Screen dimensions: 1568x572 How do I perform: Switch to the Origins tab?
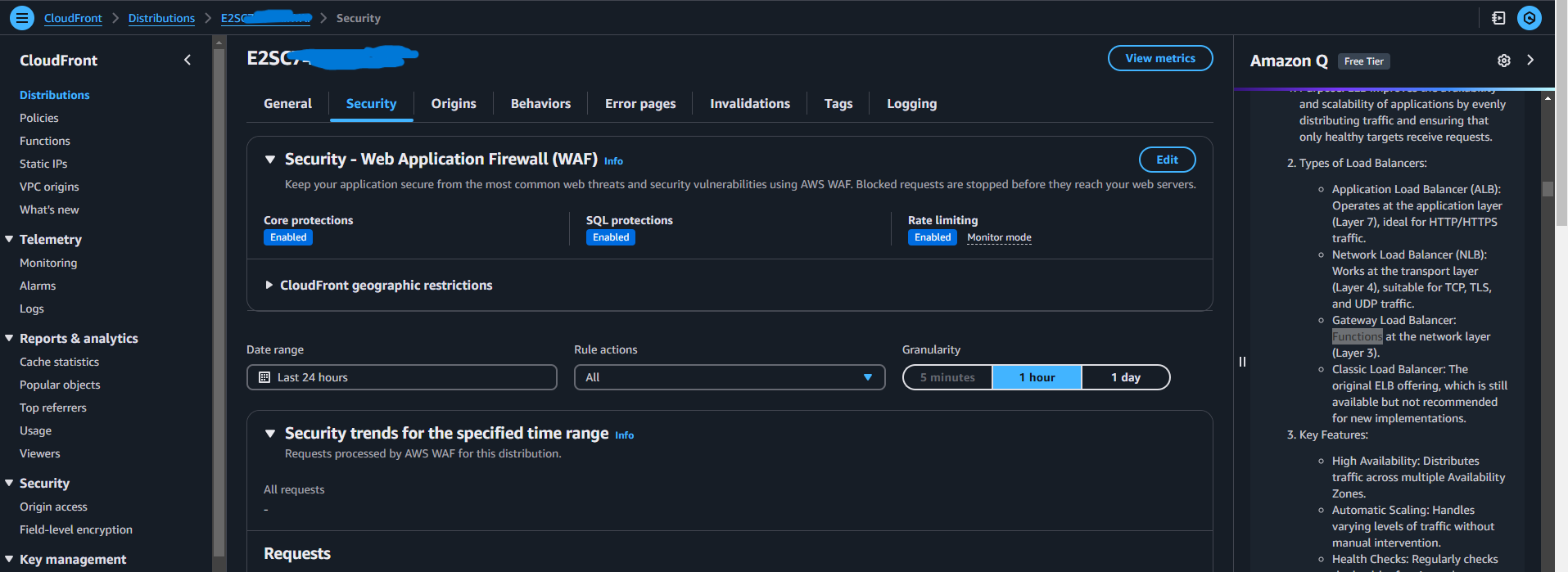point(454,104)
